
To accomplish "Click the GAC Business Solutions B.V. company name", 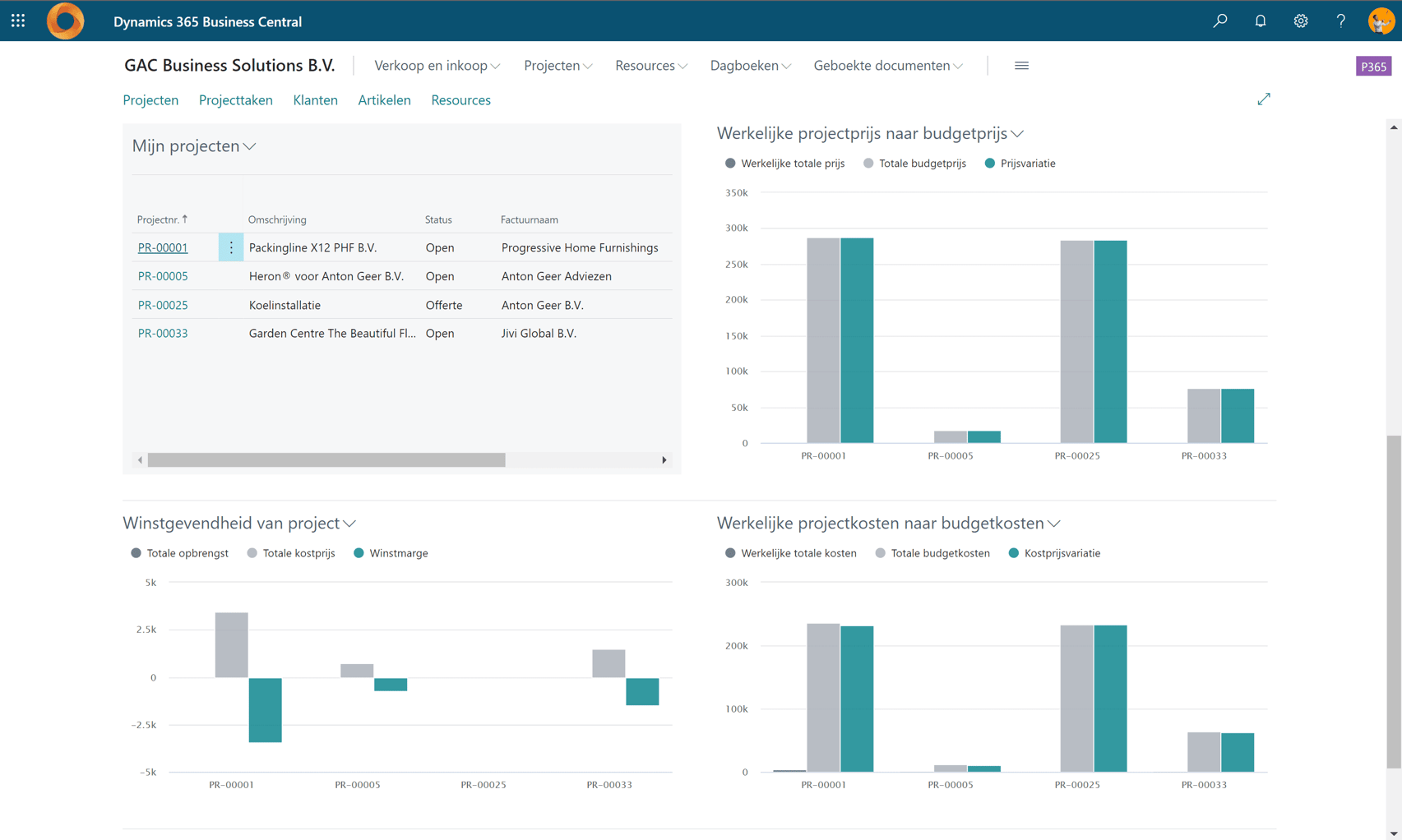I will 229,66.
